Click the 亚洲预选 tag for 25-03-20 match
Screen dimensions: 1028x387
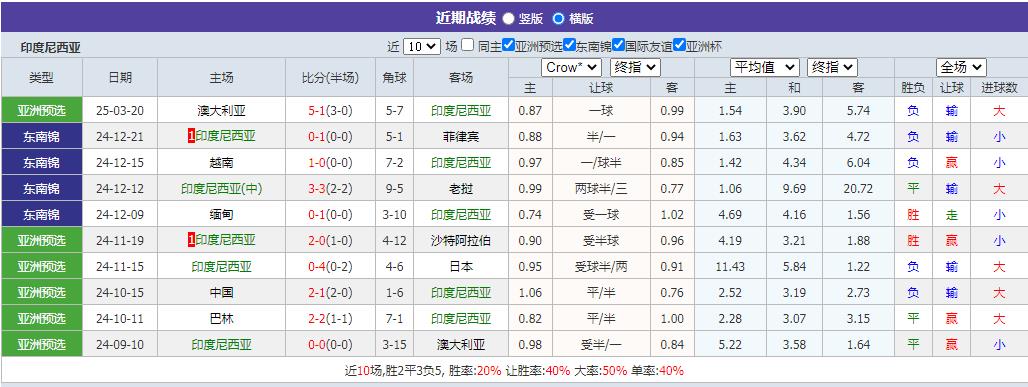(42, 110)
